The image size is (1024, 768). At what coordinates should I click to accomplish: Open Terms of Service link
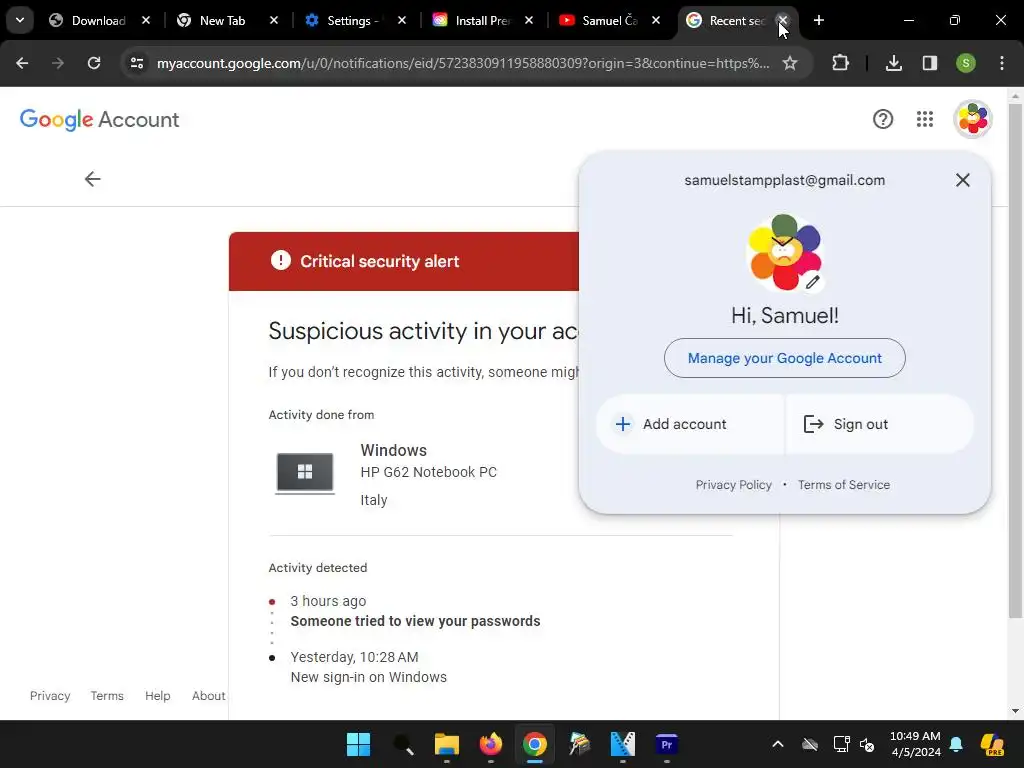(x=844, y=485)
